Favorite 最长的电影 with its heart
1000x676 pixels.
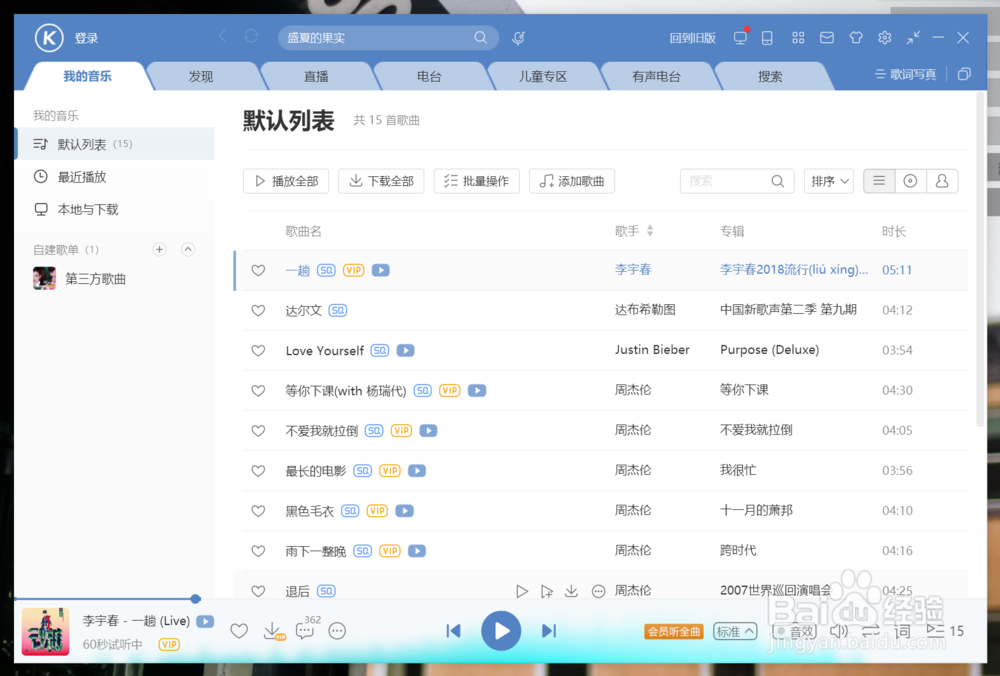click(x=258, y=471)
